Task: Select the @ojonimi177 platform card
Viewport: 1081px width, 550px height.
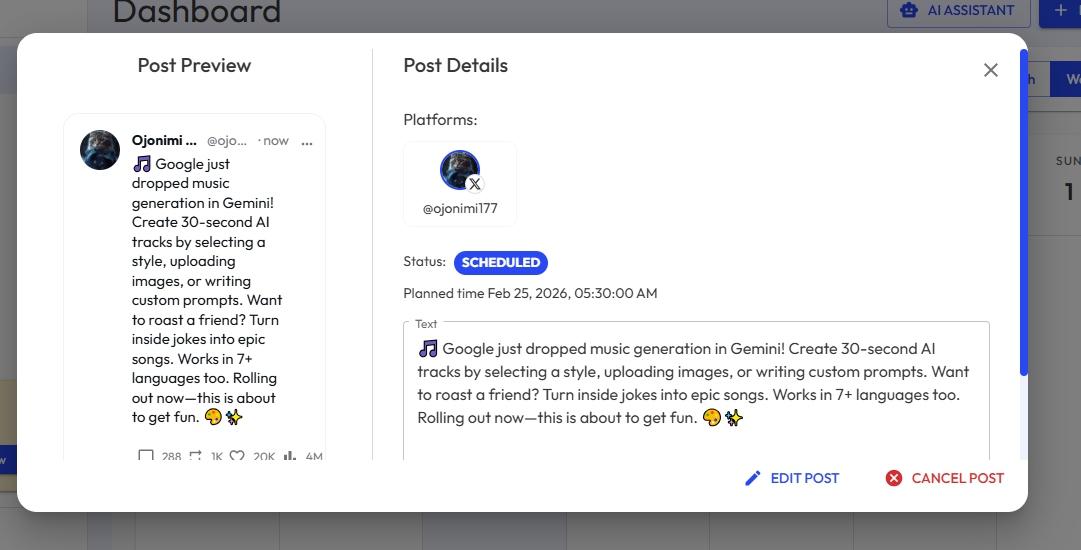Action: point(460,184)
